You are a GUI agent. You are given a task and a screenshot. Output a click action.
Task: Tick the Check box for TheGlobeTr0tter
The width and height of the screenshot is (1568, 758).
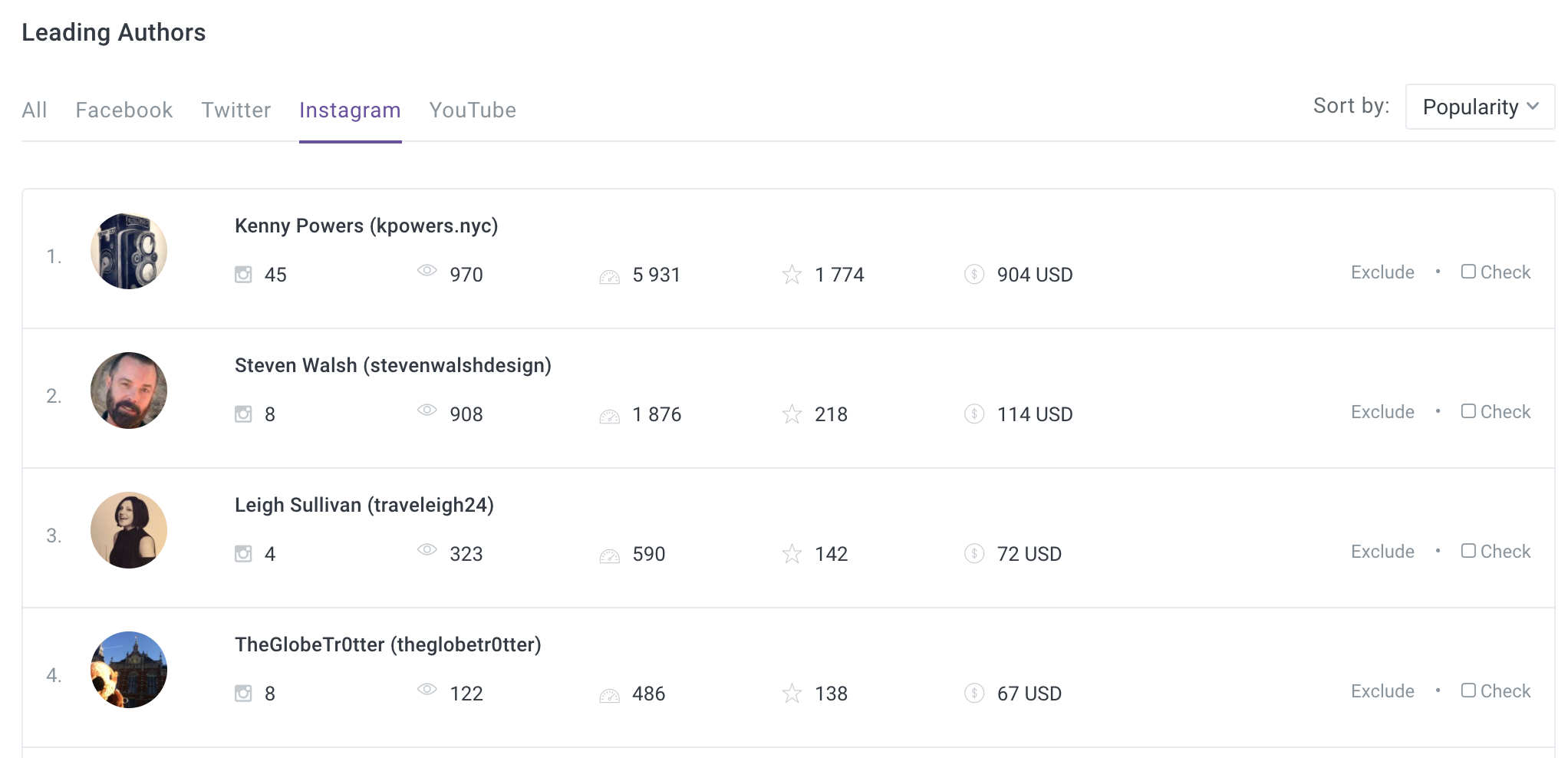(1468, 690)
